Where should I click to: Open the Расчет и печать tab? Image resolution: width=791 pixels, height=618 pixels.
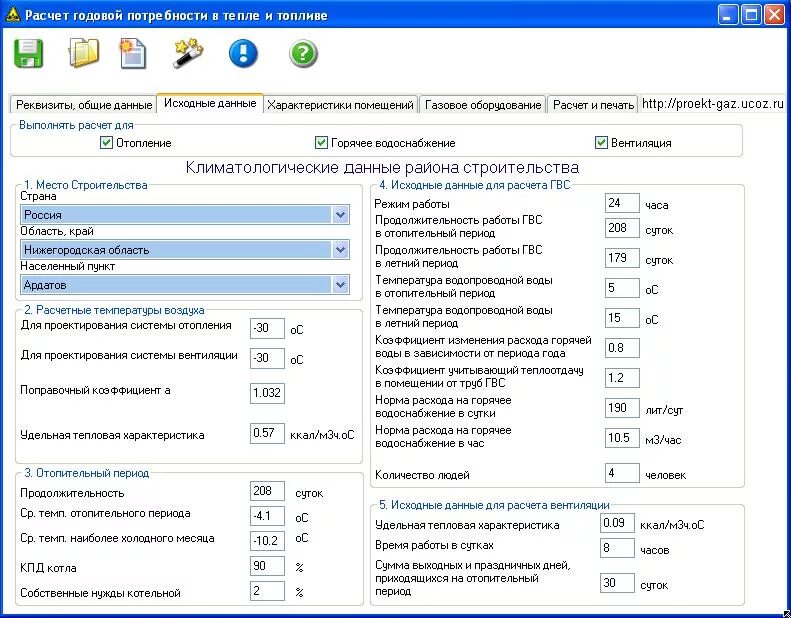[x=593, y=105]
